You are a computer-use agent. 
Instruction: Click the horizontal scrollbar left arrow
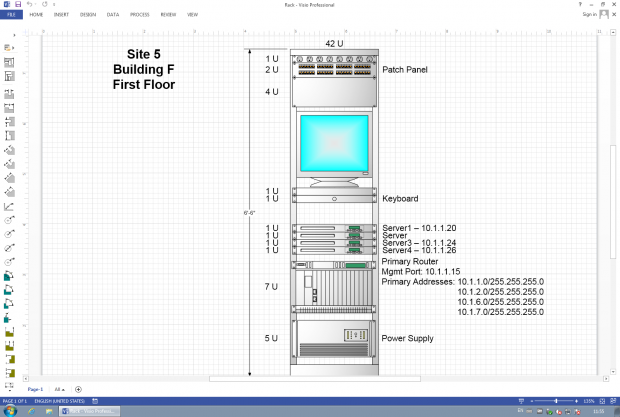pyautogui.click(x=26, y=379)
